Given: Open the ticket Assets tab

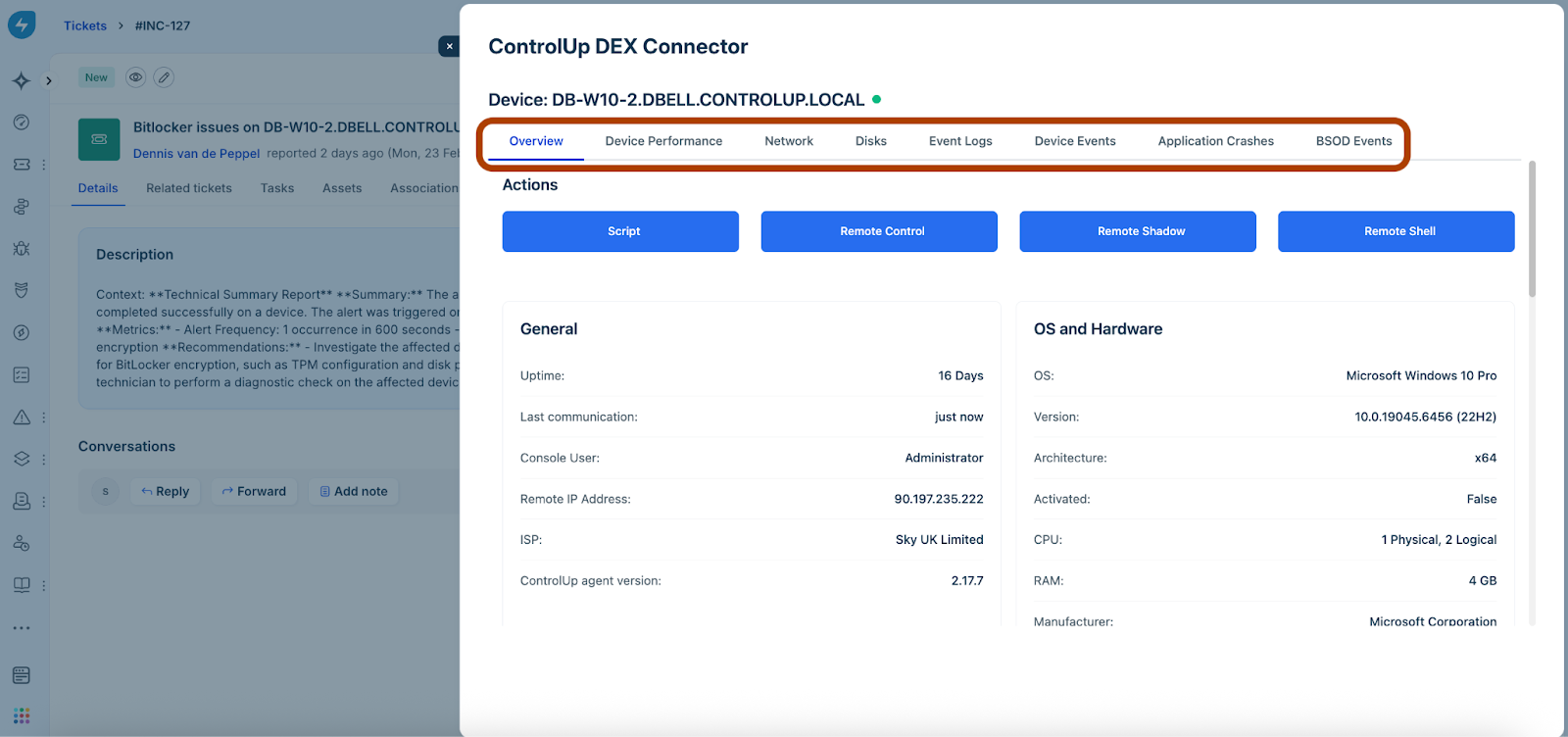Looking at the screenshot, I should (342, 188).
